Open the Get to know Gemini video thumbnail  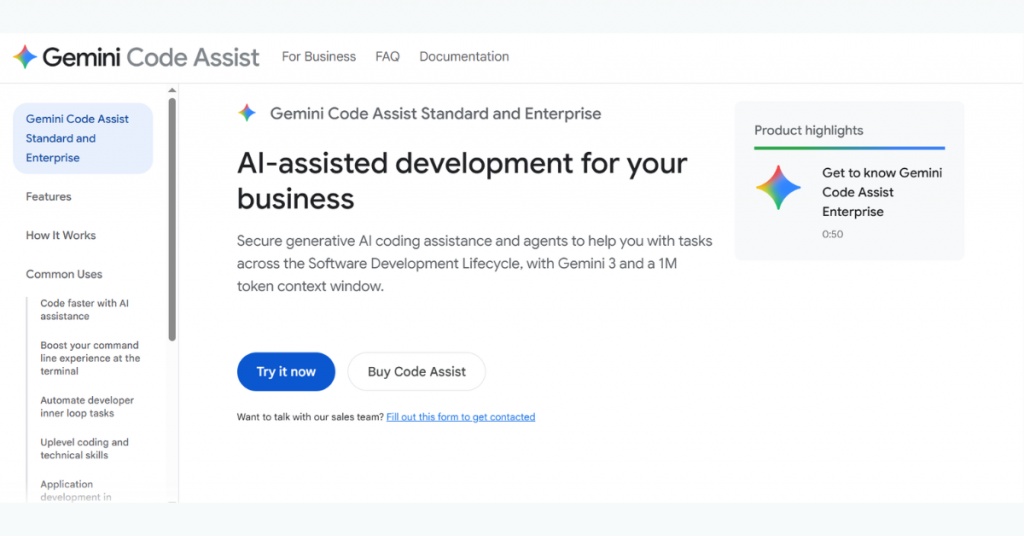778,187
